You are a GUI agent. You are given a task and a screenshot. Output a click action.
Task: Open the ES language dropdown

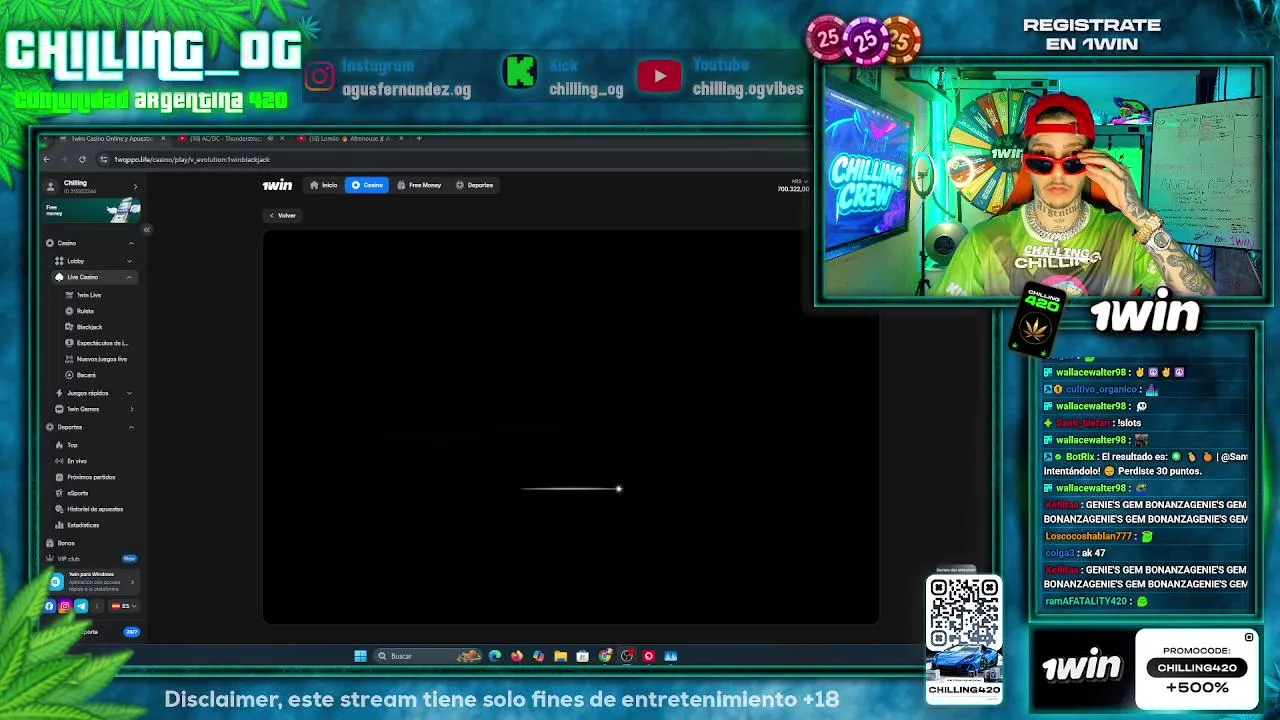123,606
